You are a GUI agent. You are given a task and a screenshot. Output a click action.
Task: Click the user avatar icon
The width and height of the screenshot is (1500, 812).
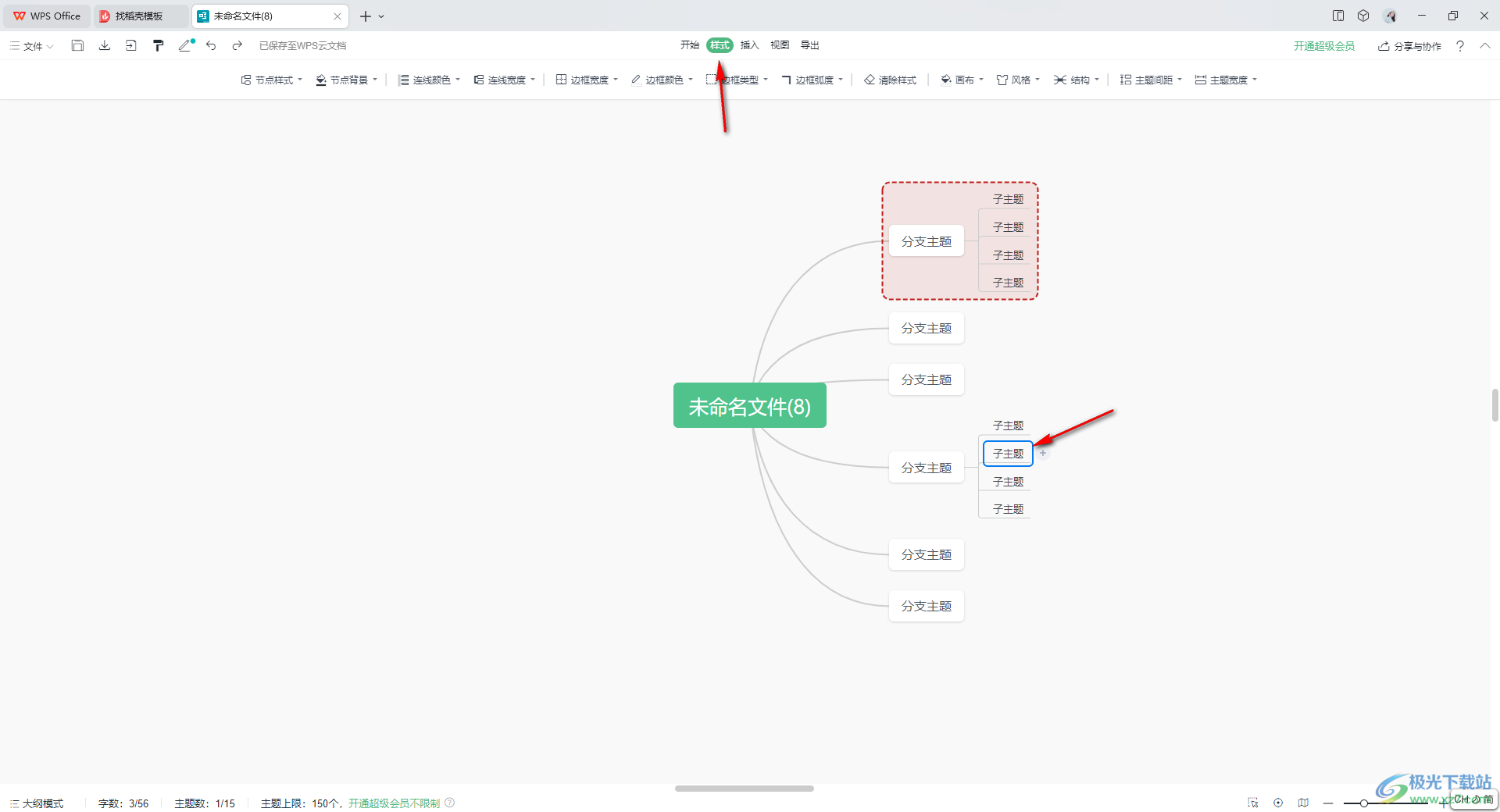(1390, 16)
